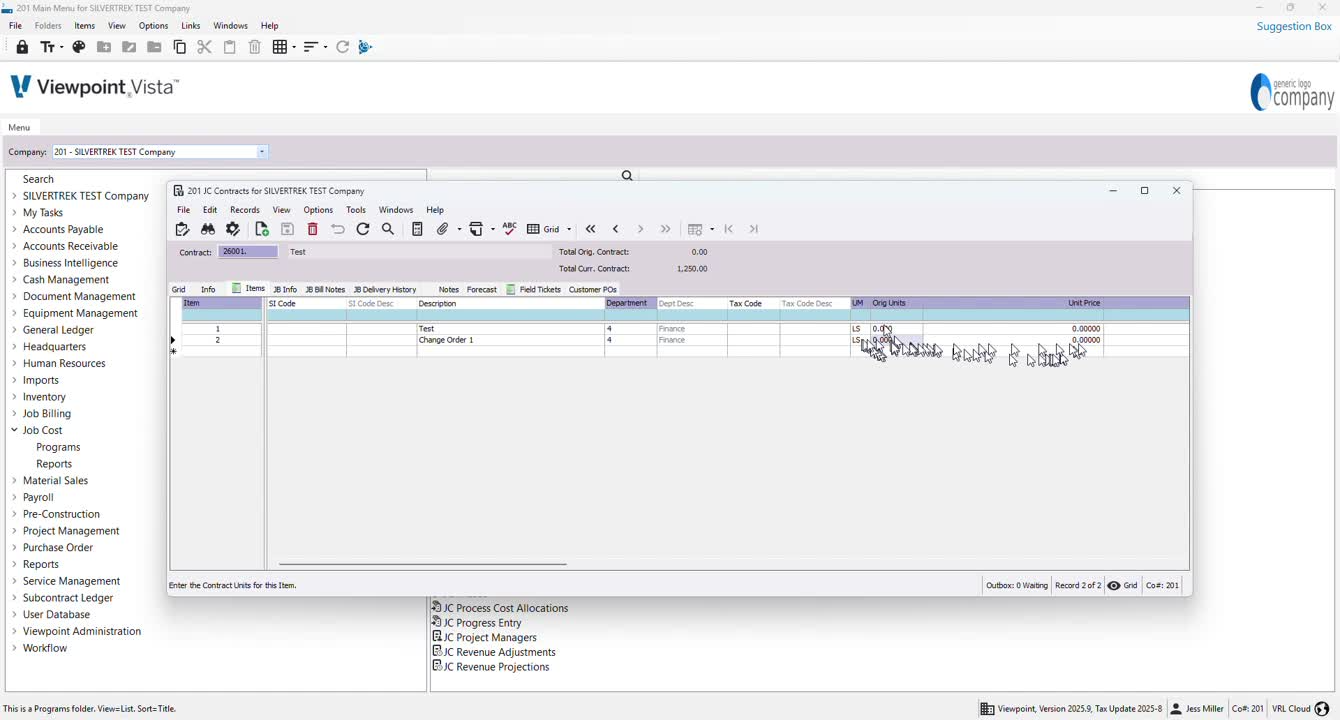Open the Records menu in JC Contracts
Image resolution: width=1340 pixels, height=720 pixels.
coord(245,210)
